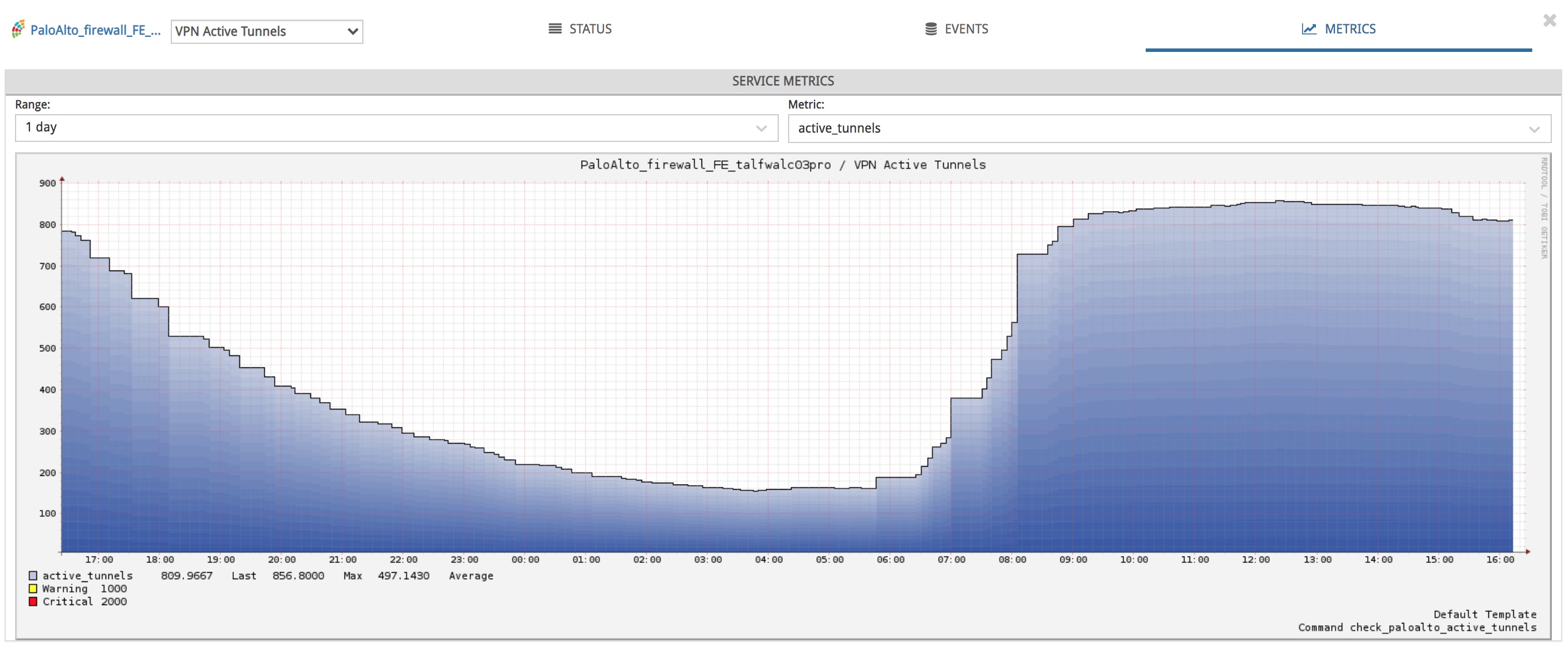Click the 17:00 time axis label
The image size is (1568, 661).
99,559
